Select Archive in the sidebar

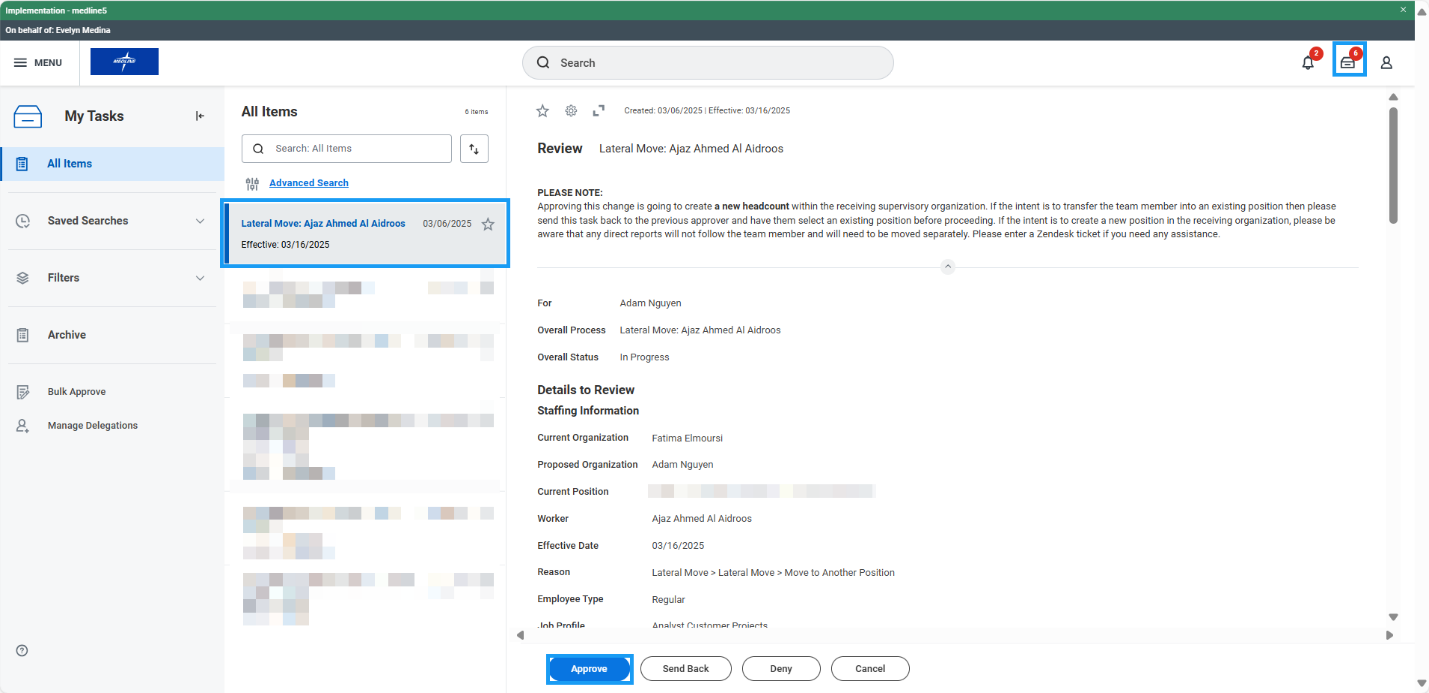pyautogui.click(x=66, y=335)
